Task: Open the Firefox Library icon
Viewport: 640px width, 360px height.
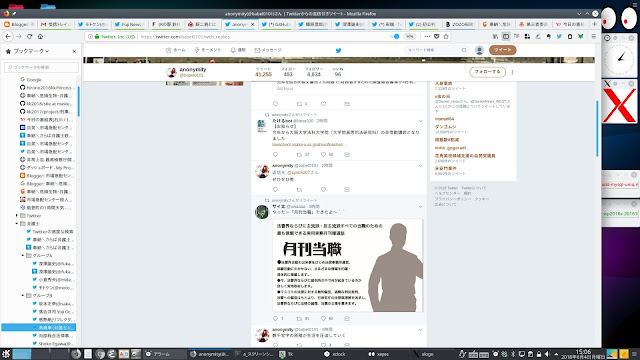Action: [x=495, y=36]
